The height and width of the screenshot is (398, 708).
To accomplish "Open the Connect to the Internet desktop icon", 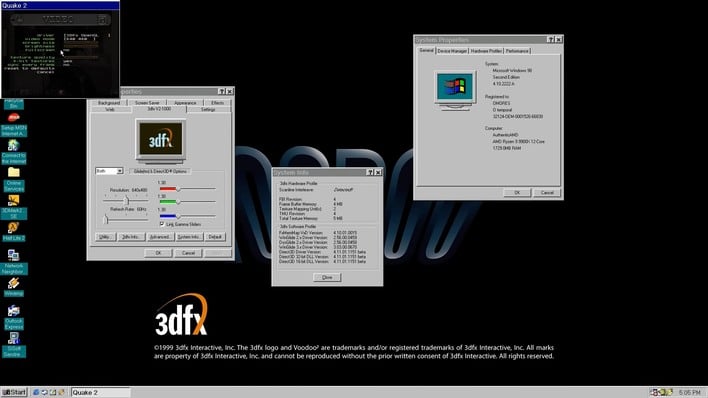I will (x=14, y=152).
